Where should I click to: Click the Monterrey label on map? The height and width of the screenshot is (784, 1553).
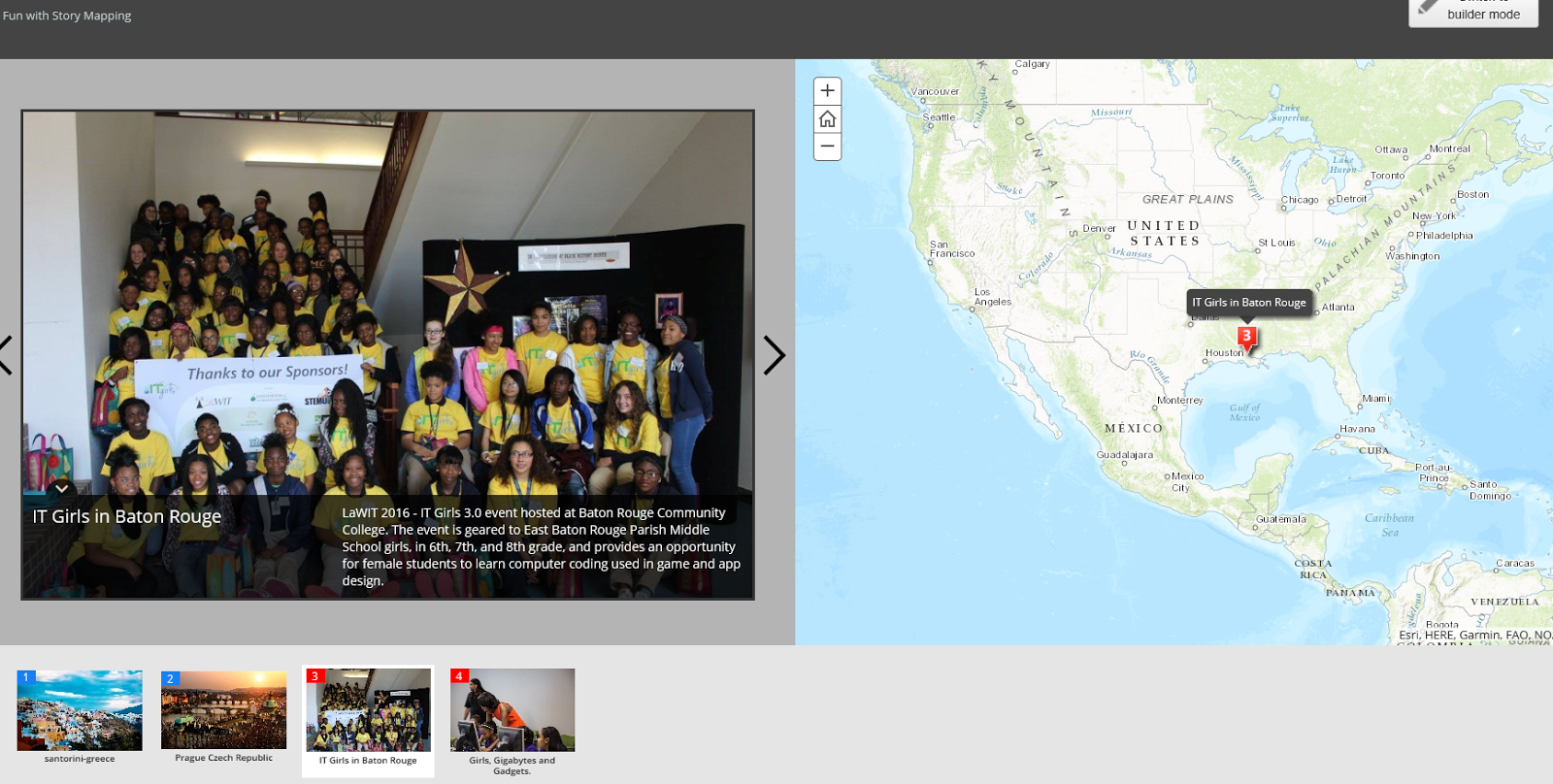[x=1179, y=401]
